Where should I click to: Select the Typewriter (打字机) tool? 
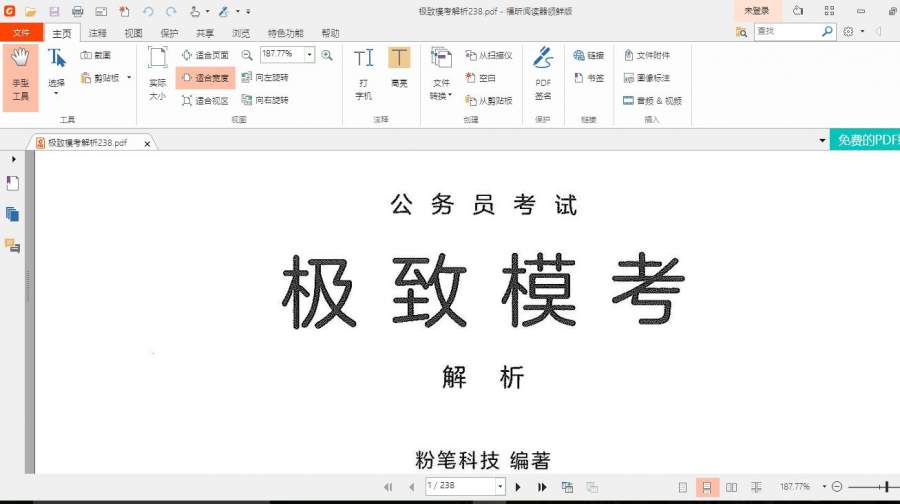pyautogui.click(x=363, y=75)
